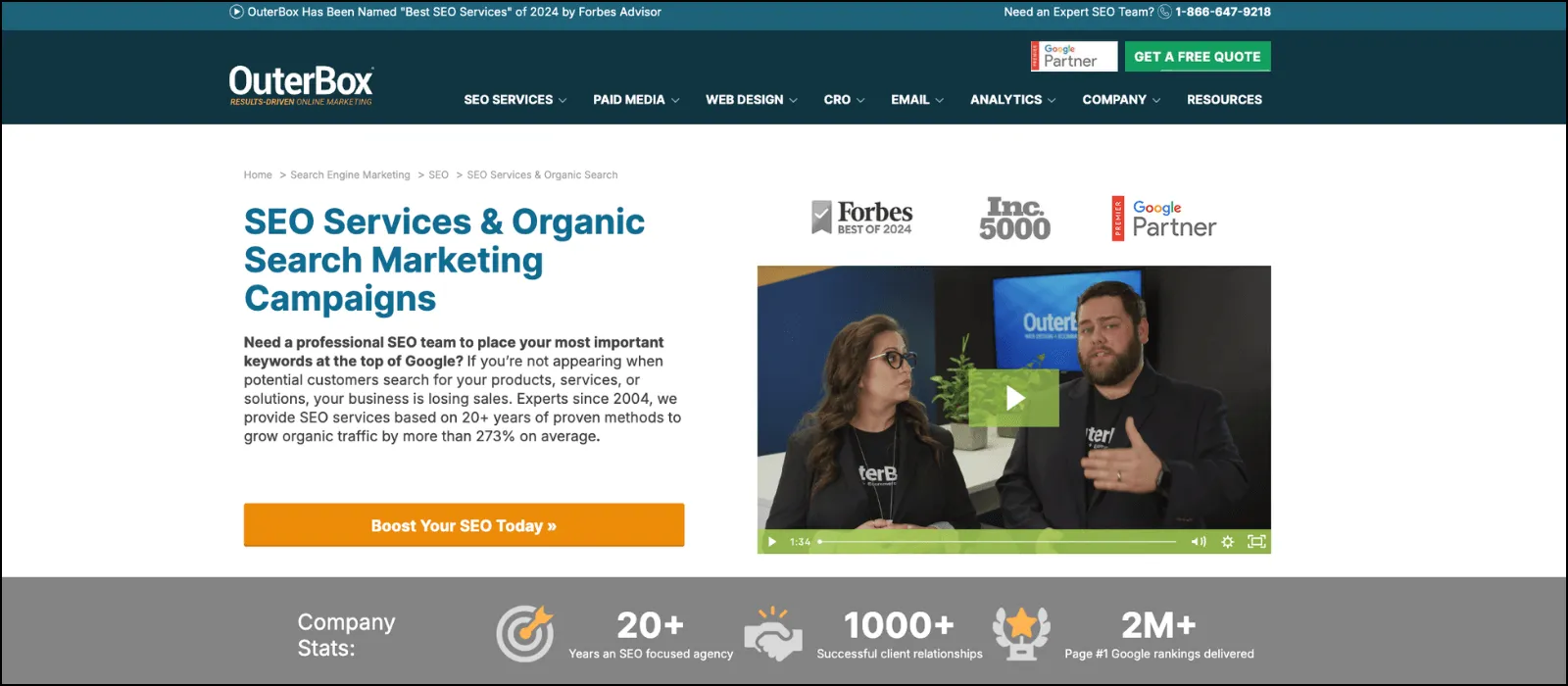
Task: Click GET A FREE QUOTE button
Action: click(x=1198, y=56)
